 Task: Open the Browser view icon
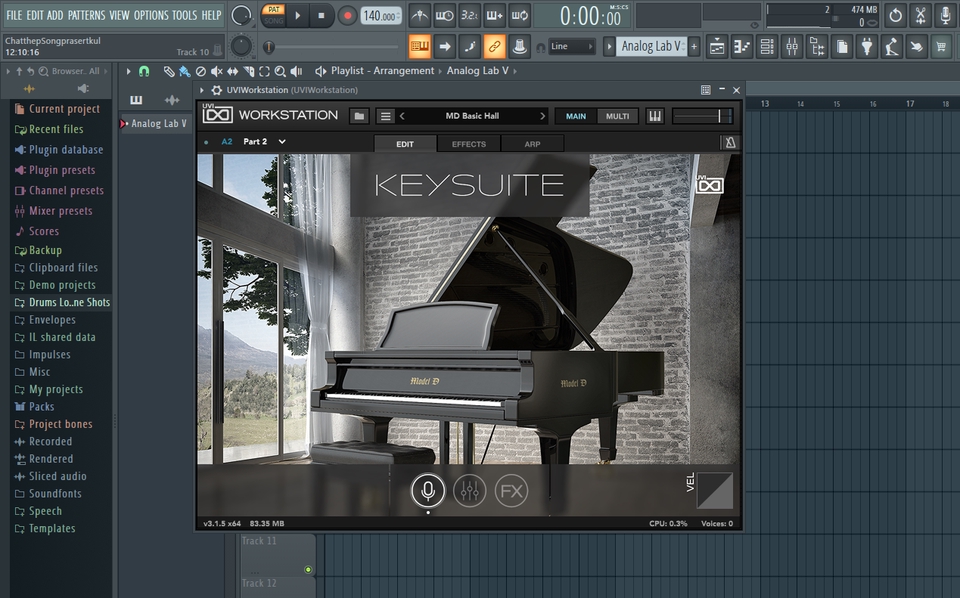click(817, 47)
